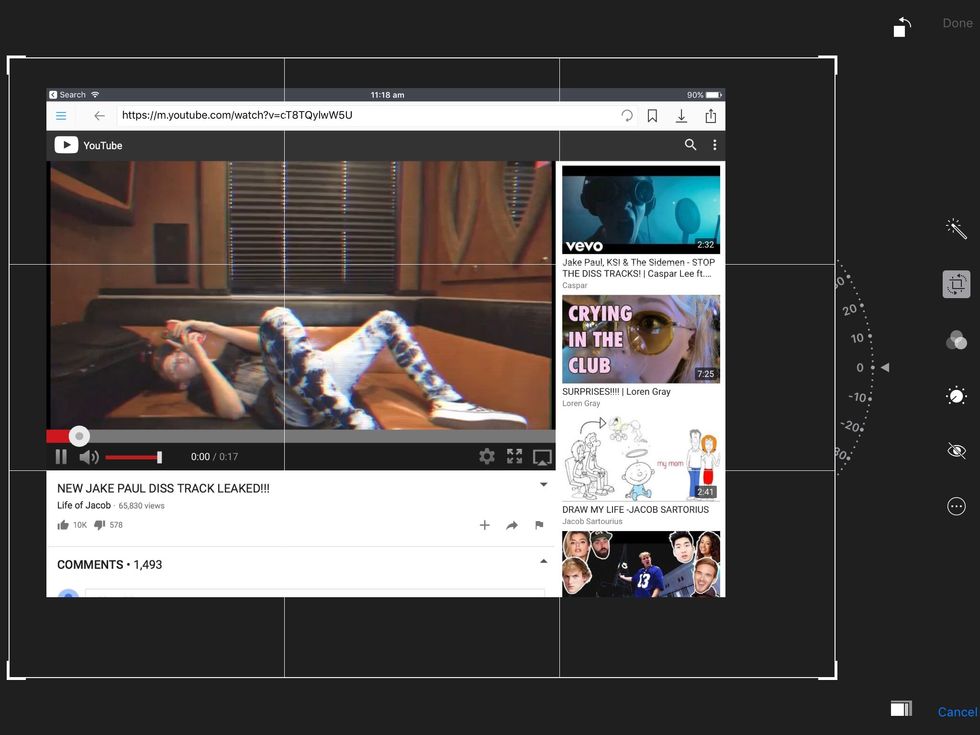
Task: Reload the page with refresh icon
Action: (626, 116)
